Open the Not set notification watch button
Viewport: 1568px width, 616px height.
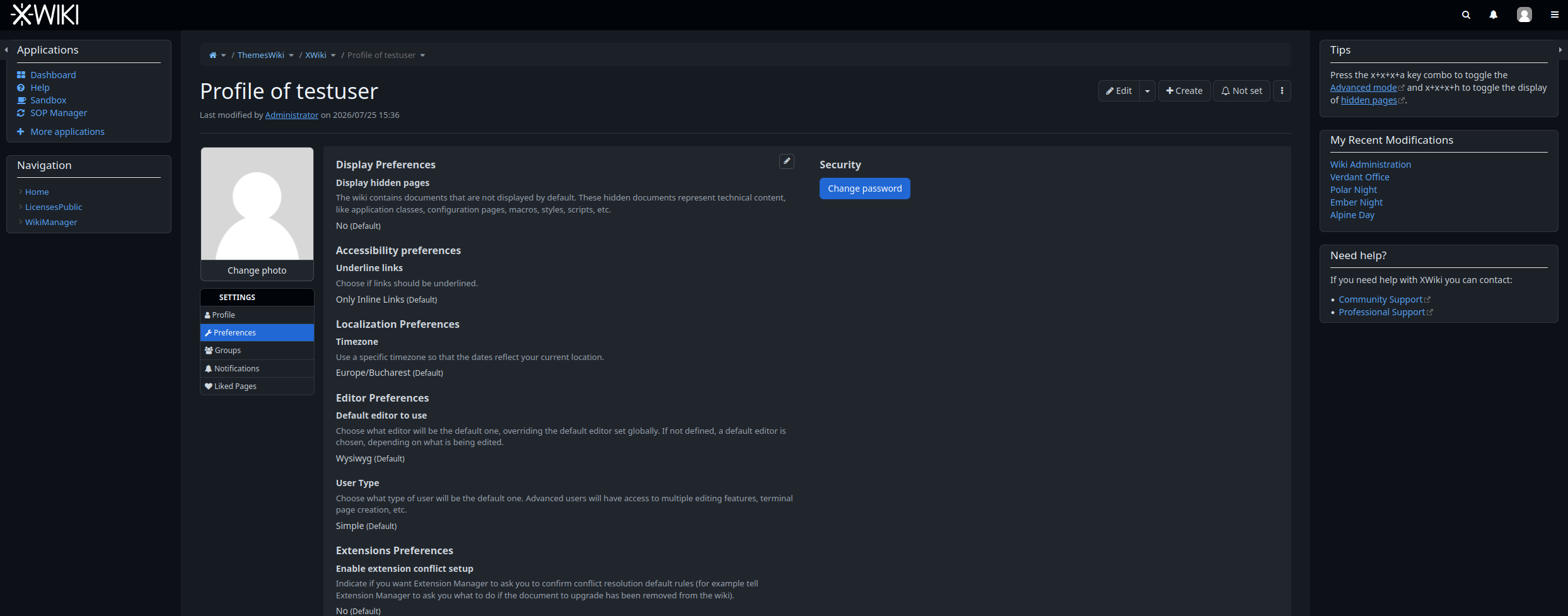point(1241,91)
